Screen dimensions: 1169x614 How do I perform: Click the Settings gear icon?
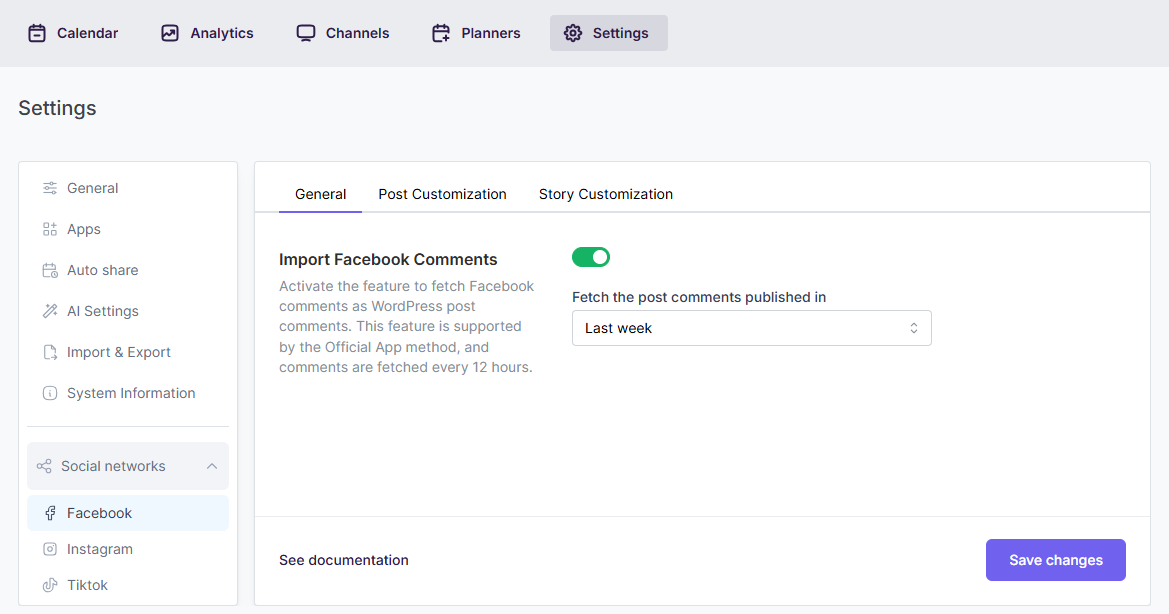pos(573,33)
